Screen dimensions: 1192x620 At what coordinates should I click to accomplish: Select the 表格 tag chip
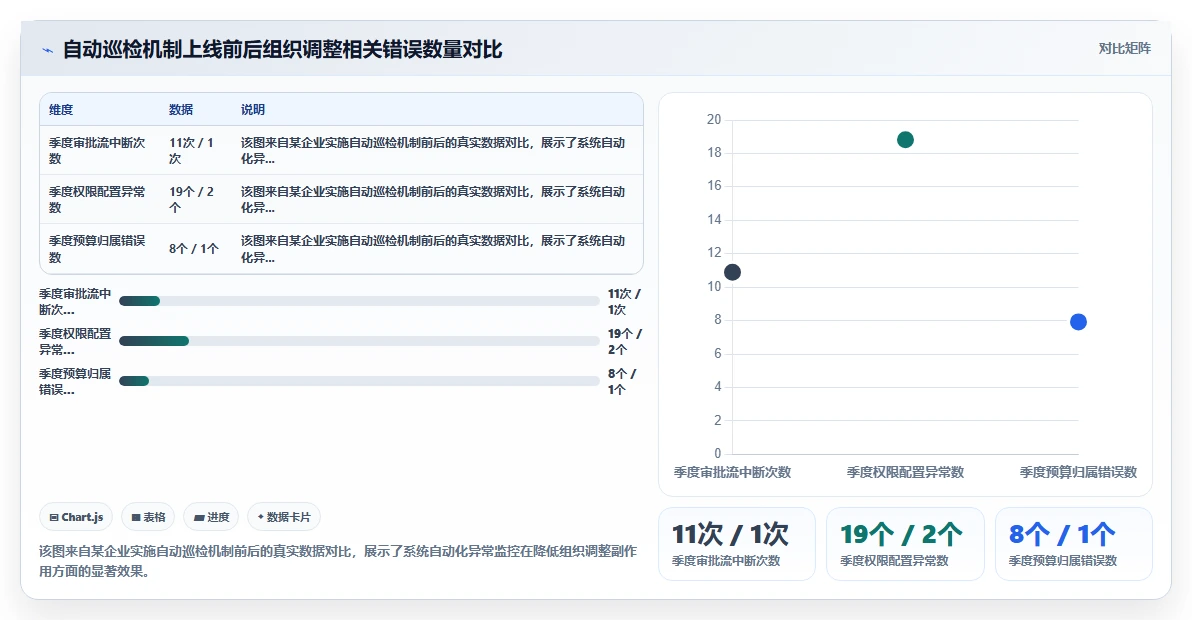click(148, 517)
